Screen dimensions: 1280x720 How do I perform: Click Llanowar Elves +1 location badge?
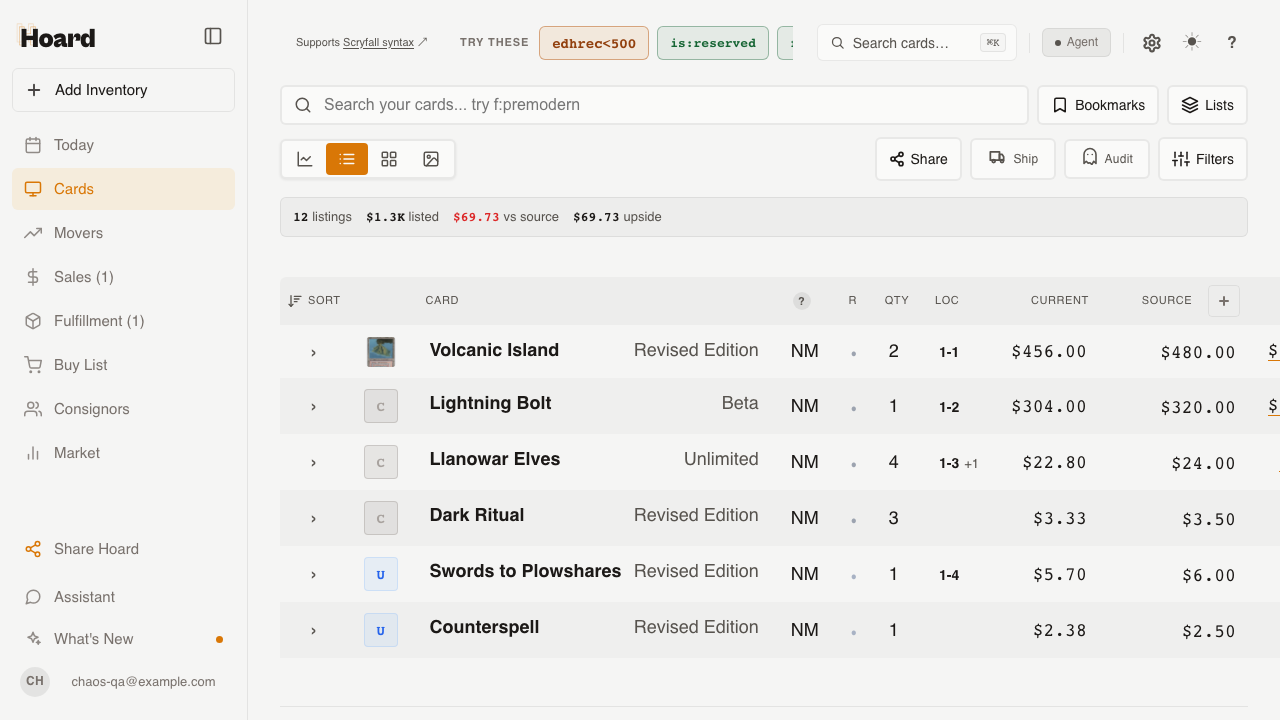pos(971,463)
